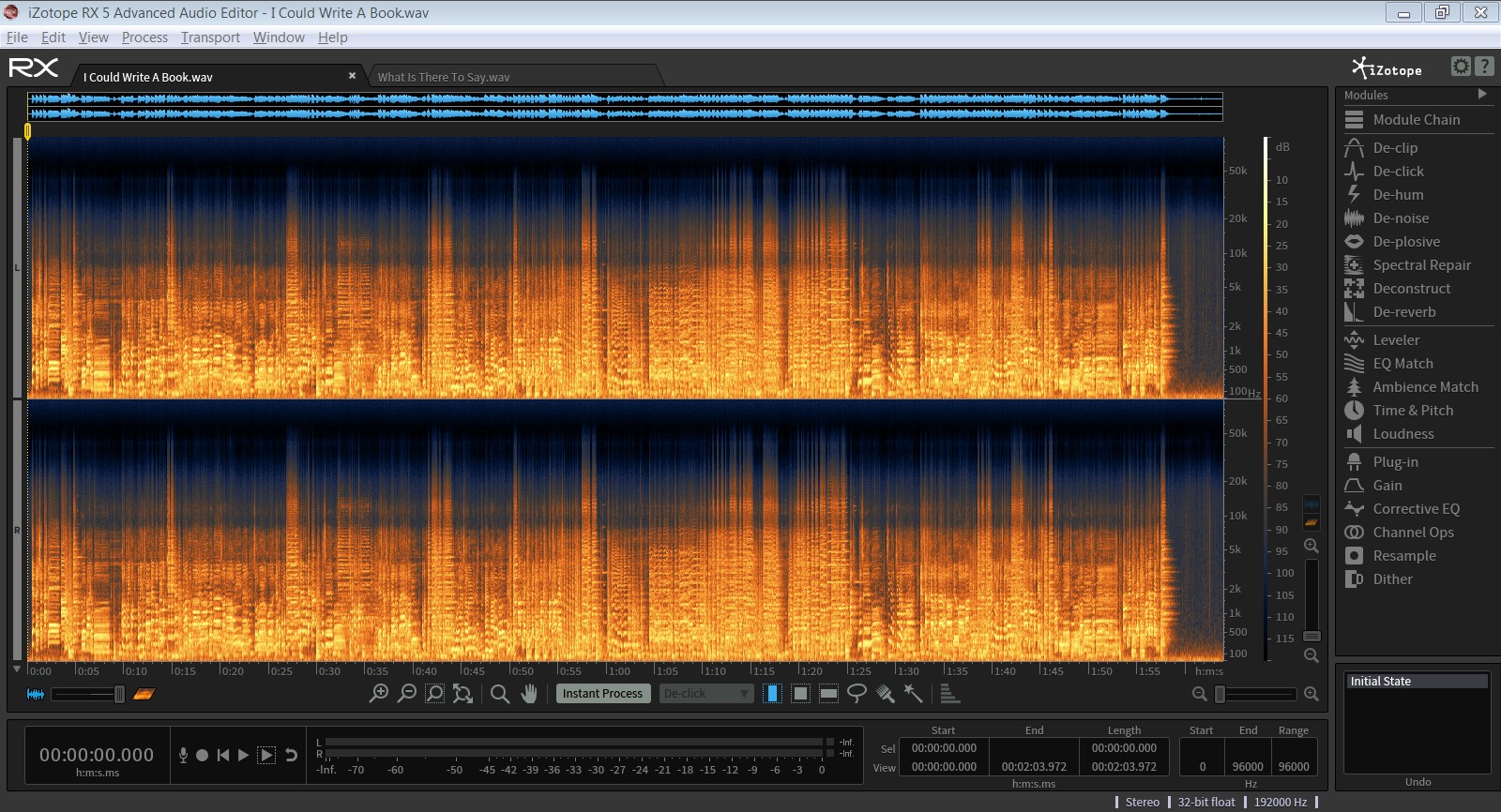Toggle the time-frequency selection tool
The image size is (1501, 812).
point(800,694)
